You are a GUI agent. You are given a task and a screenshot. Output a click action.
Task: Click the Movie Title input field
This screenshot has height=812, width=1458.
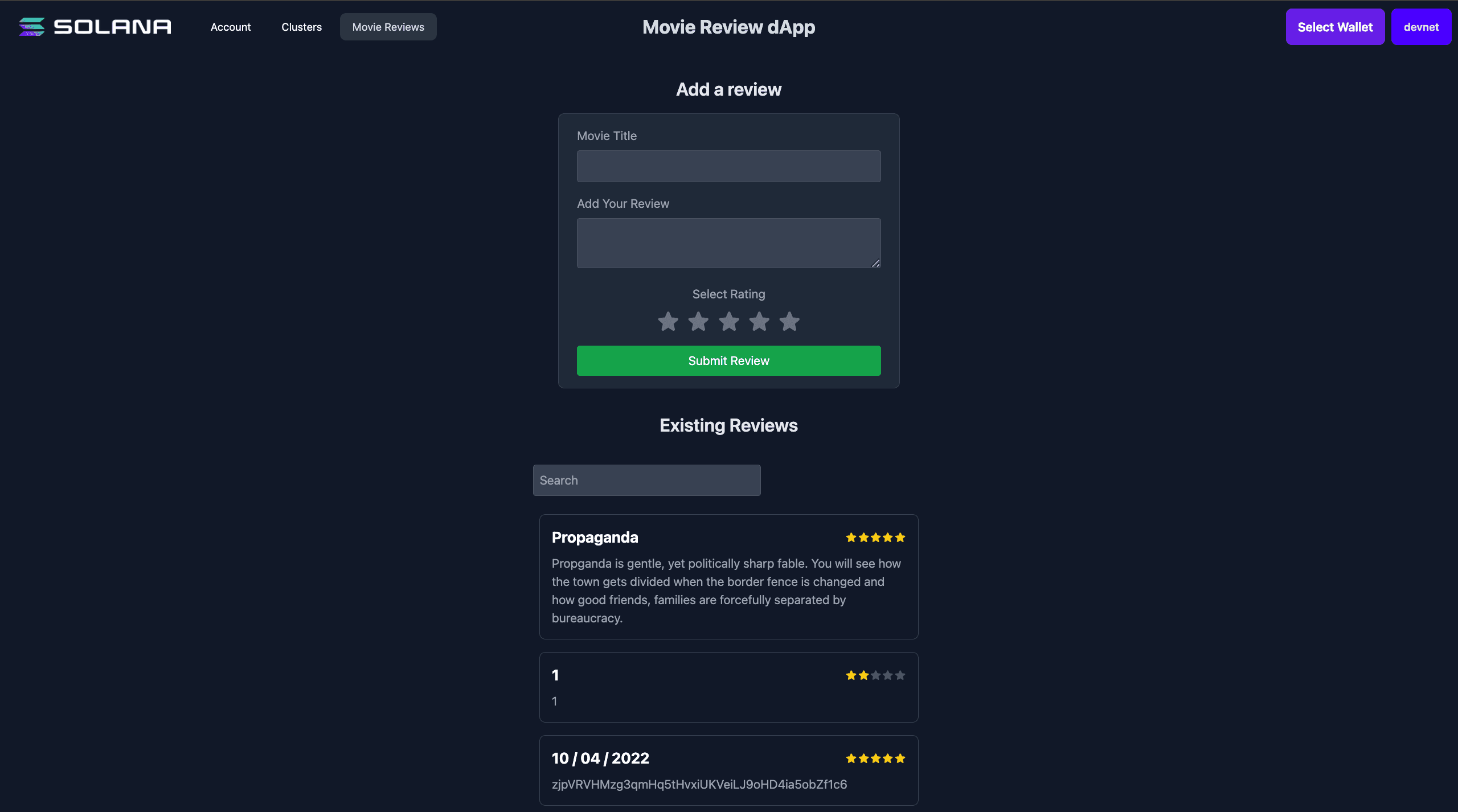click(729, 165)
